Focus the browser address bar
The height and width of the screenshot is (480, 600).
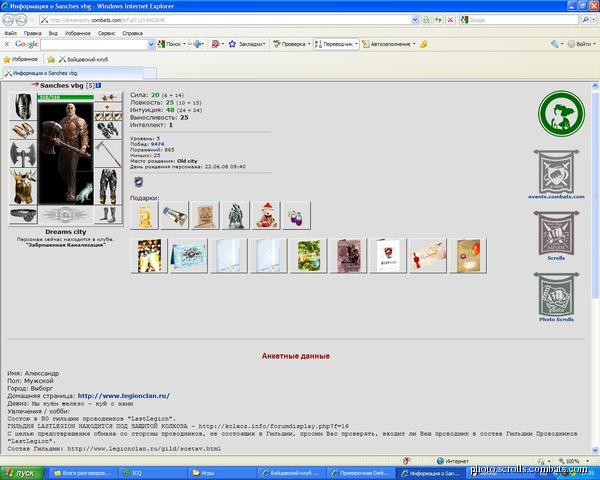coord(225,20)
